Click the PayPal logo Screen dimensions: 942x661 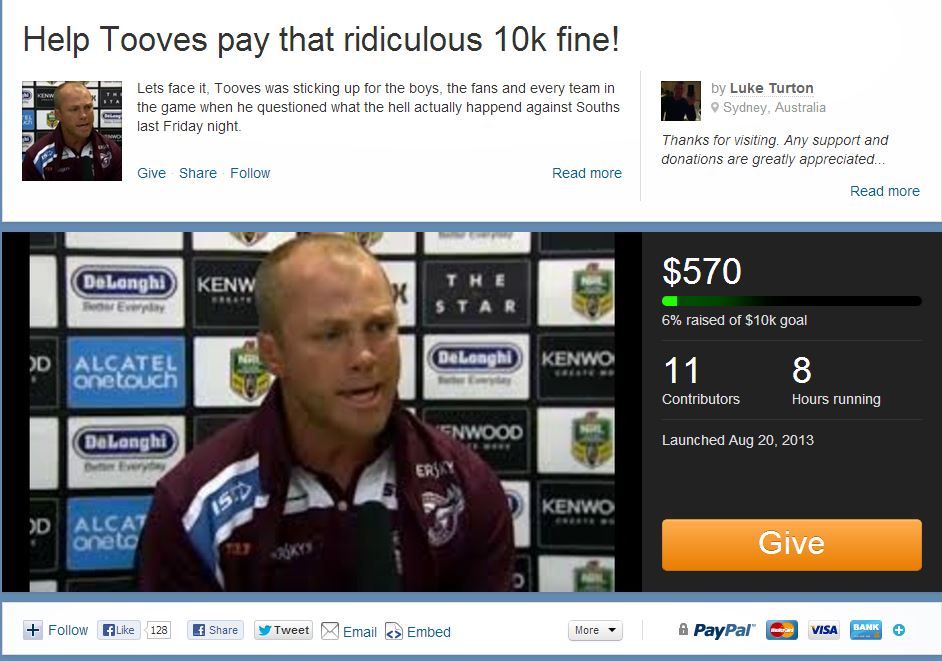coord(723,630)
